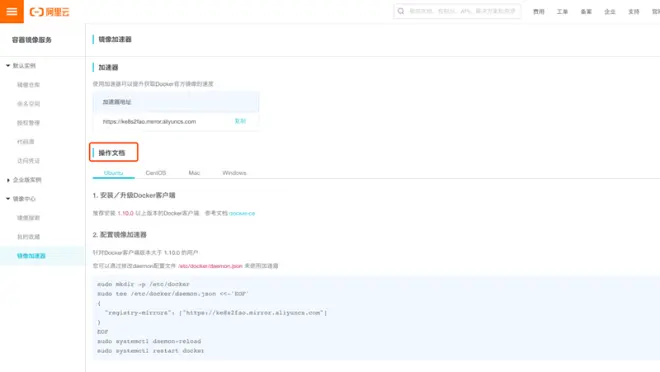Collapse the 镜像中心 tree section
660x372 pixels.
coord(8,199)
